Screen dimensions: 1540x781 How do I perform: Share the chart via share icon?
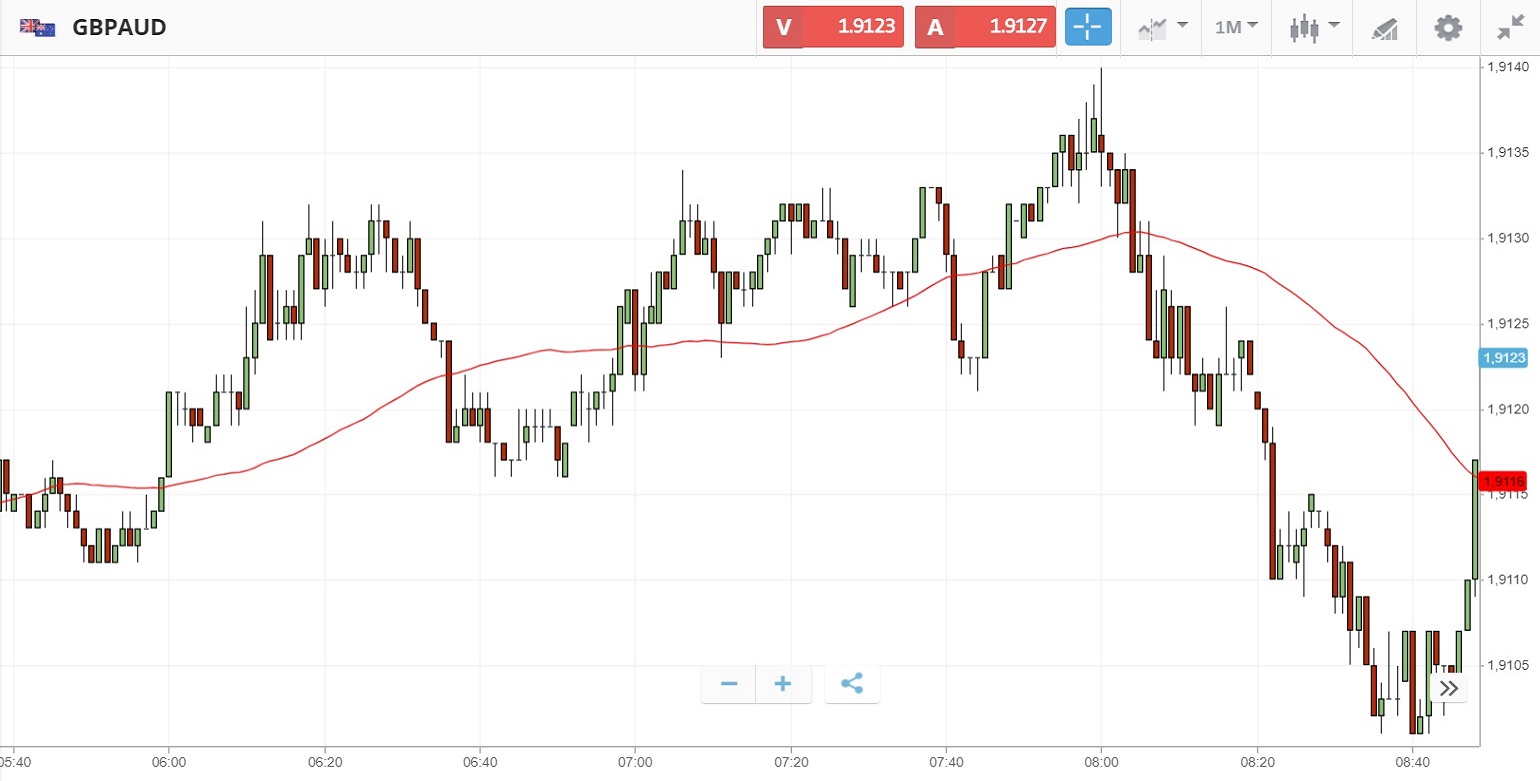click(x=852, y=684)
